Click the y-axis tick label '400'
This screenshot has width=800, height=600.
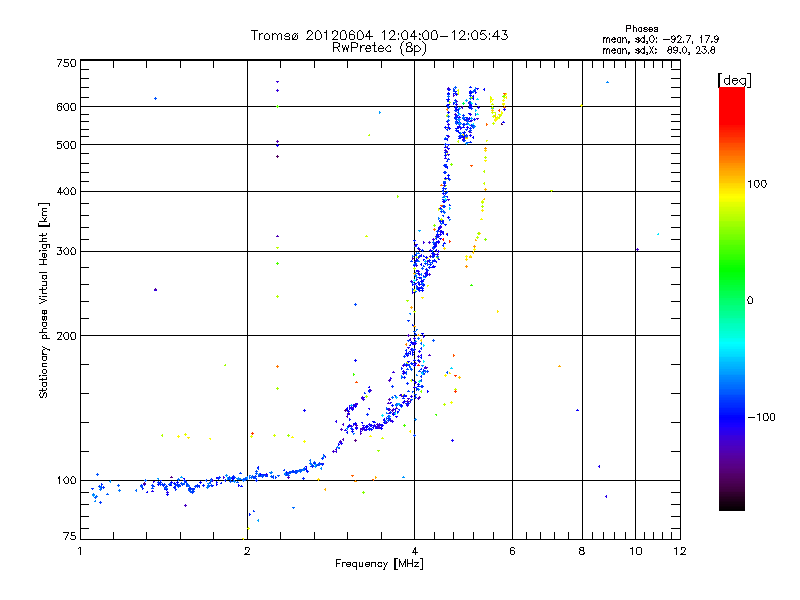click(66, 191)
